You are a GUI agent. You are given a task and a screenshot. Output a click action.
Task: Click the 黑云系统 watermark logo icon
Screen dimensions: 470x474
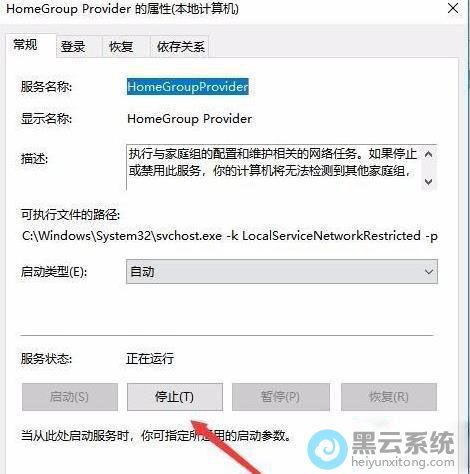tap(327, 449)
